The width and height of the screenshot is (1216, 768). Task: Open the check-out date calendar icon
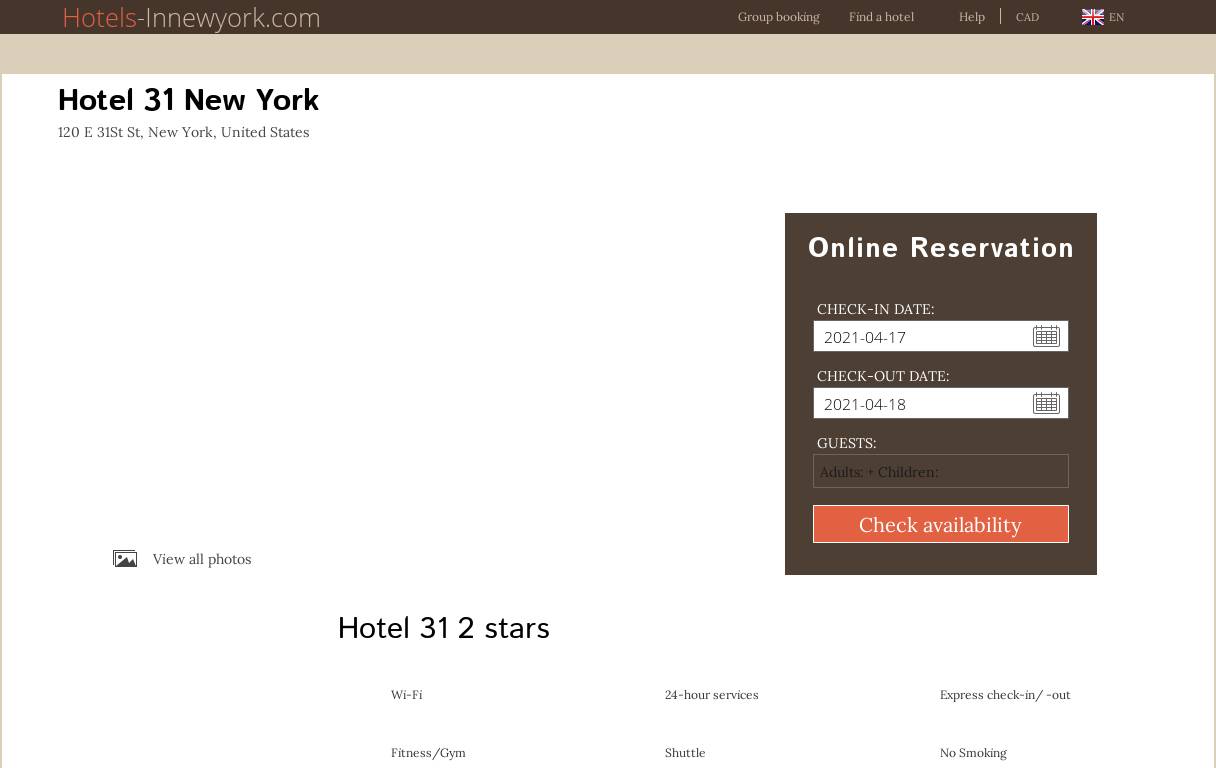pyautogui.click(x=1046, y=403)
